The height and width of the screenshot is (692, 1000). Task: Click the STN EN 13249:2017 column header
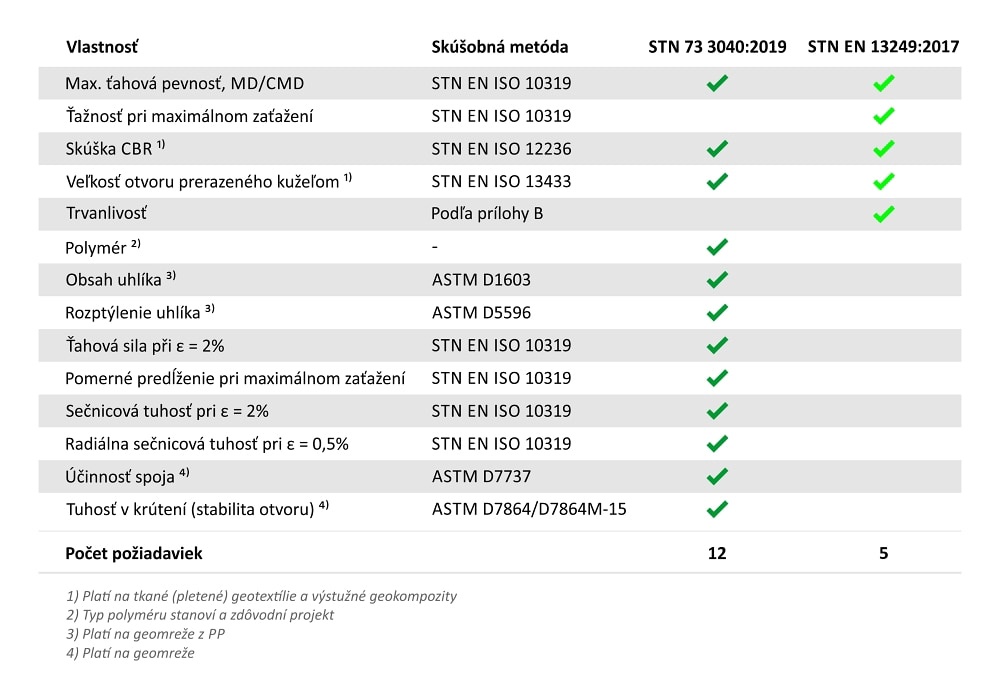pos(883,46)
